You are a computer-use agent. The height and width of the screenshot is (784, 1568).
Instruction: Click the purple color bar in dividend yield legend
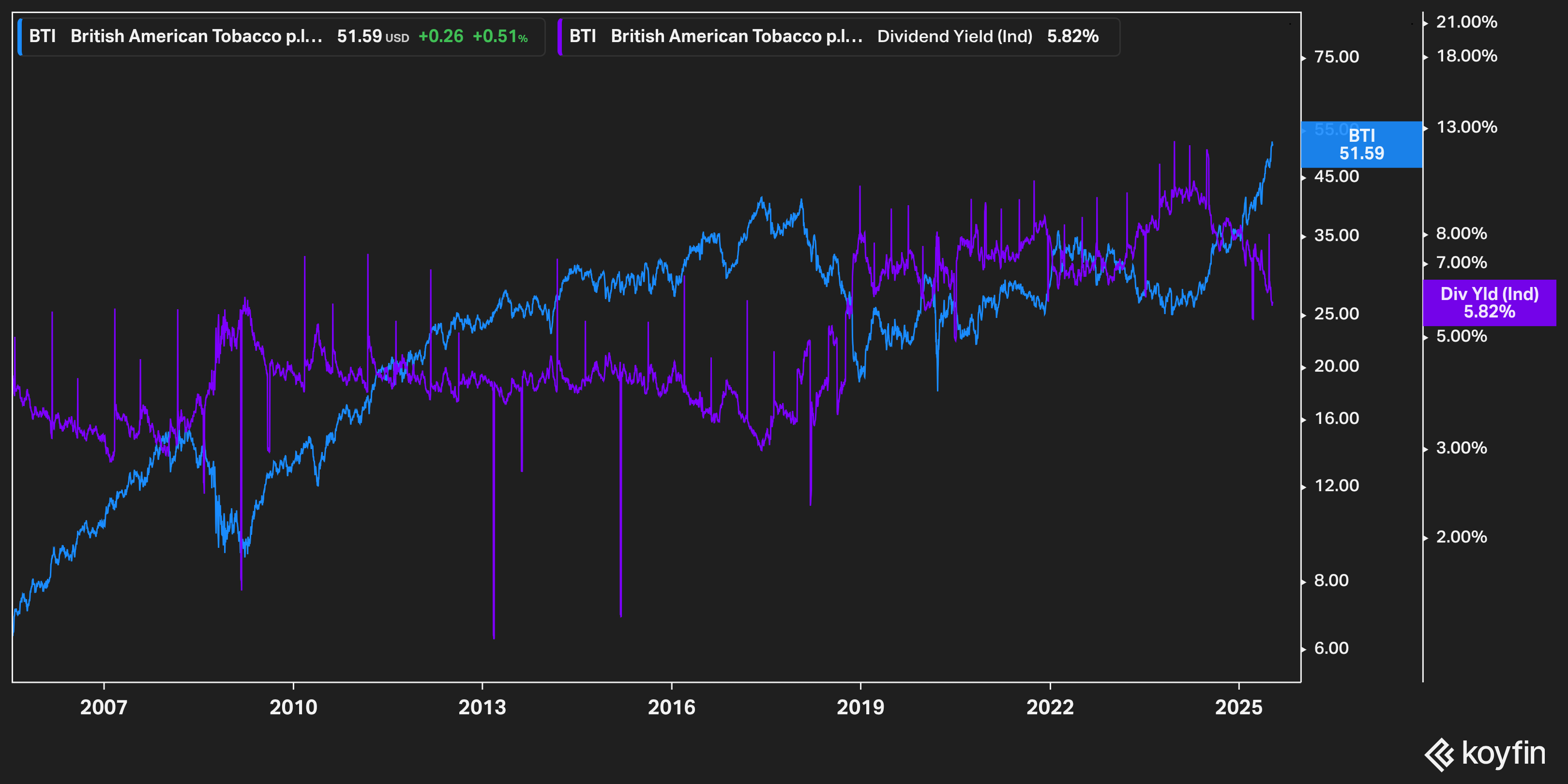pyautogui.click(x=560, y=36)
